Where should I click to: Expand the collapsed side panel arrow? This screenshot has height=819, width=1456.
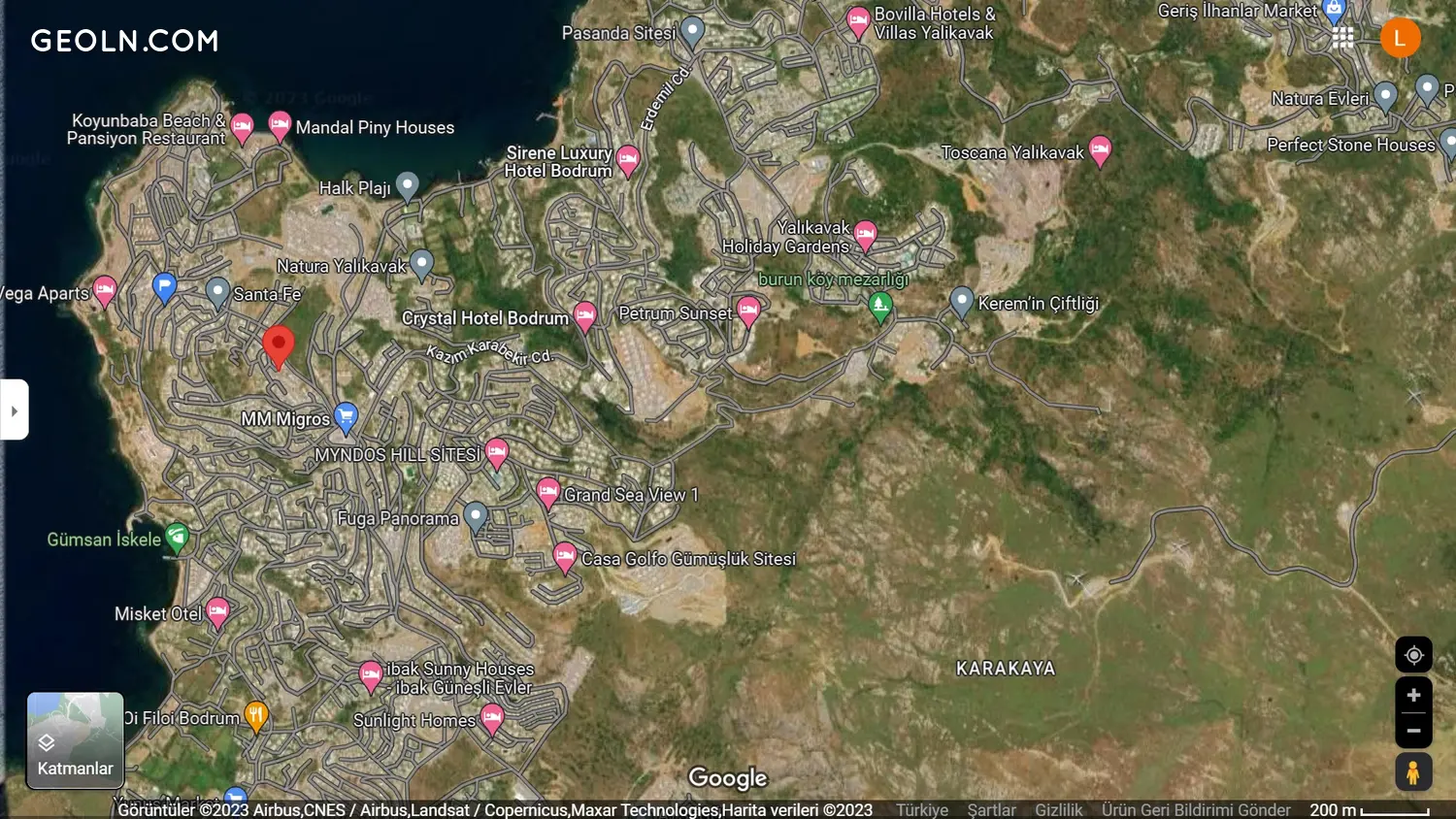(15, 410)
